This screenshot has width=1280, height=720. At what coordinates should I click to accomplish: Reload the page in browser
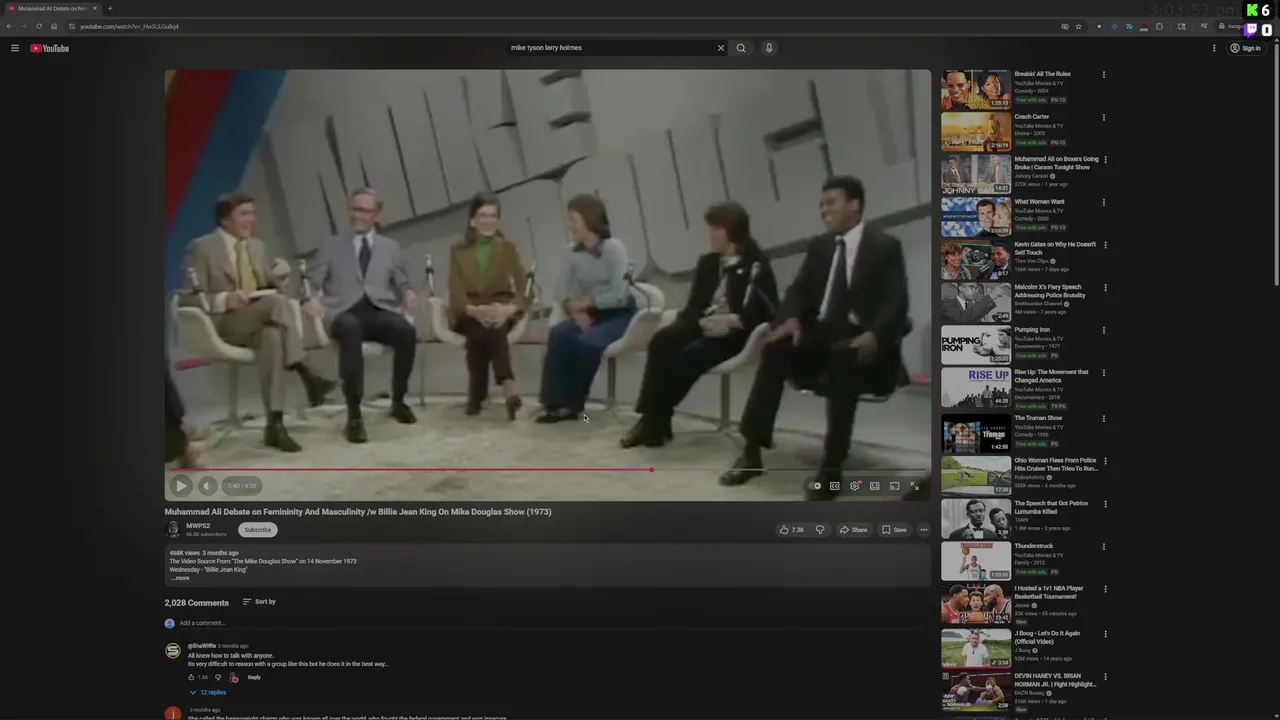tap(39, 26)
